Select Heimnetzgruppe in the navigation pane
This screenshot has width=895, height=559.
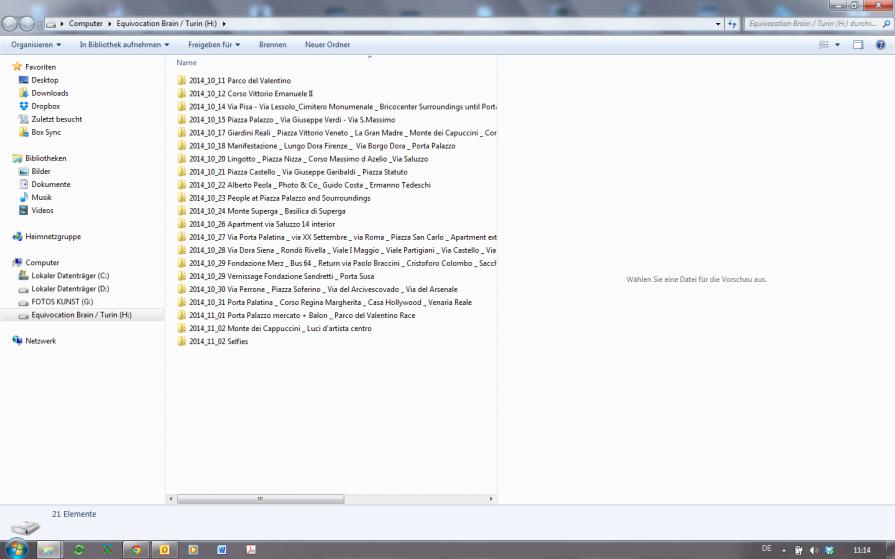tap(47, 236)
